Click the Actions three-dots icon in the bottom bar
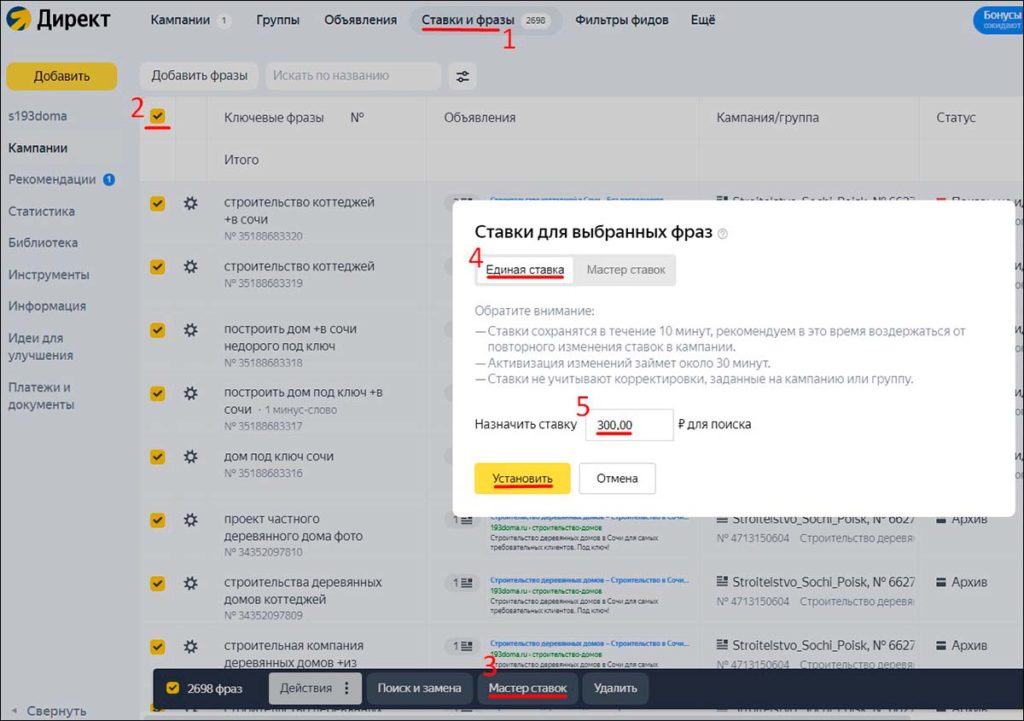 pos(347,688)
